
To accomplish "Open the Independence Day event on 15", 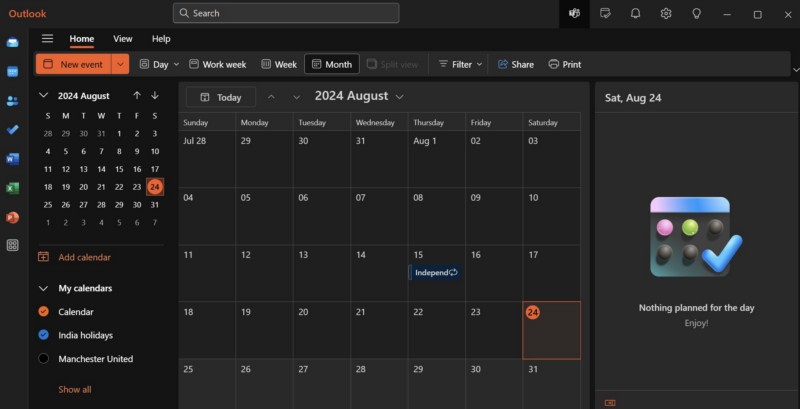I will click(x=436, y=272).
